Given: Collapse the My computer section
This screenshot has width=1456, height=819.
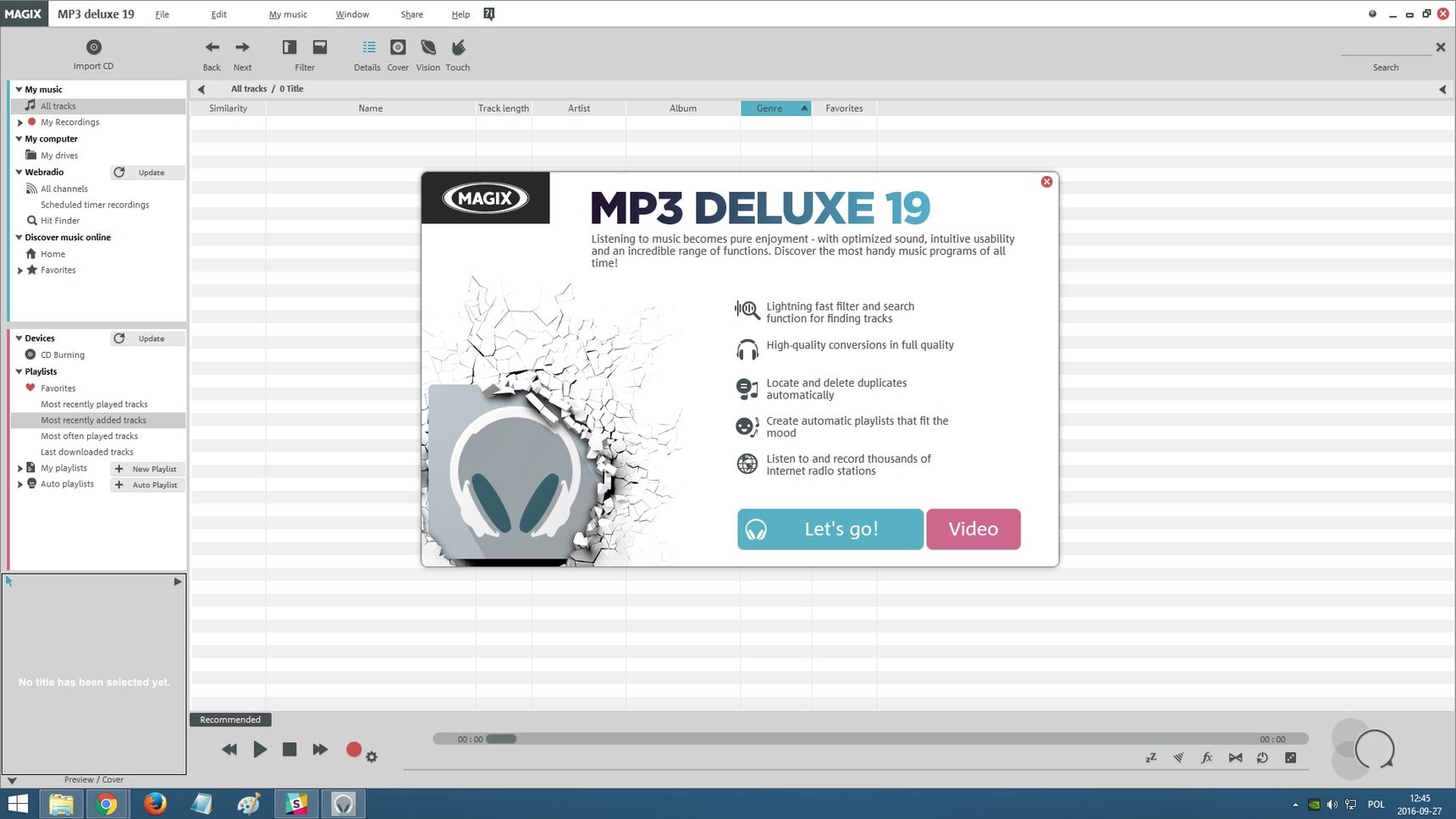Looking at the screenshot, I should pos(19,139).
